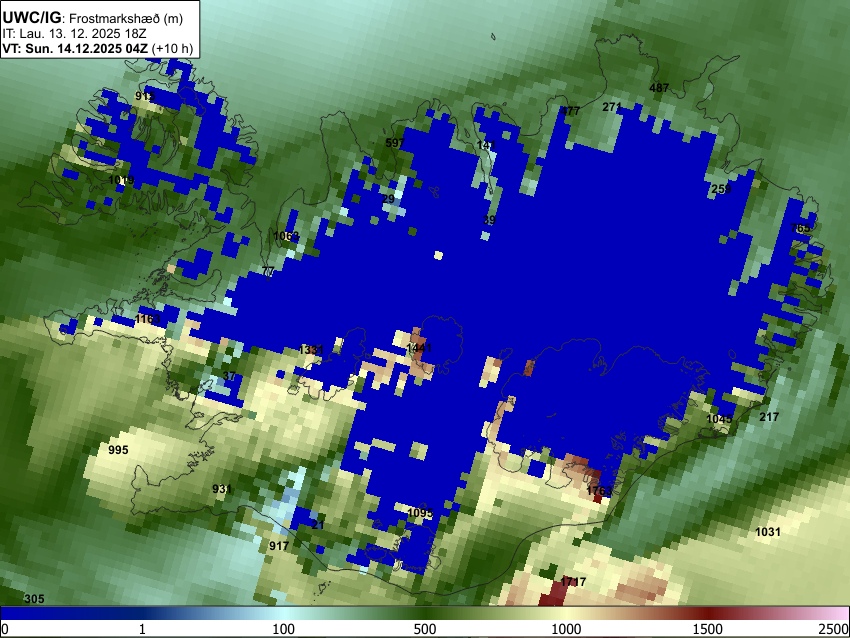Click the map value 487

click(659, 88)
